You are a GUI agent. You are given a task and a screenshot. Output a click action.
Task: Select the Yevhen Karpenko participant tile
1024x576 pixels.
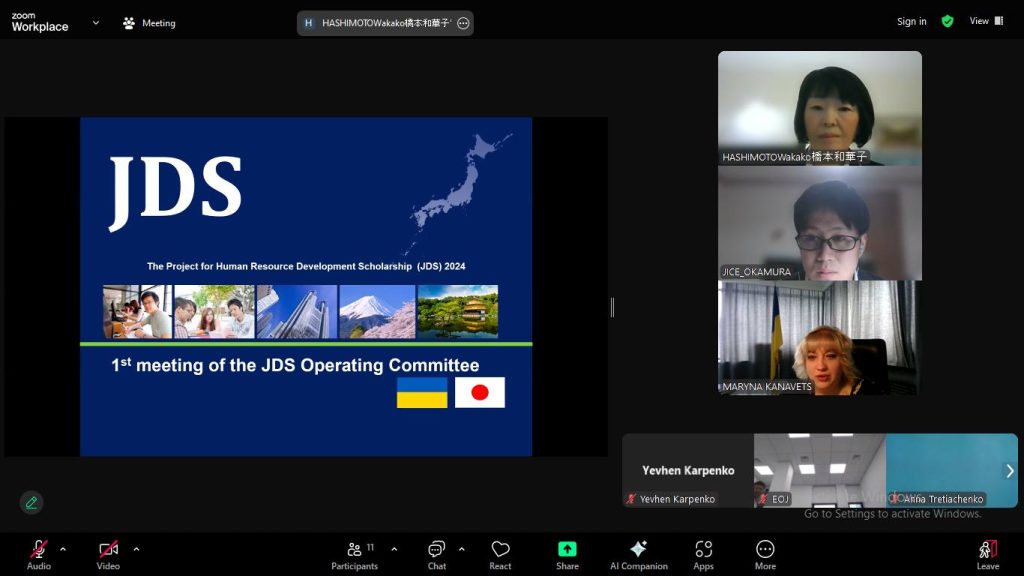[x=688, y=470]
